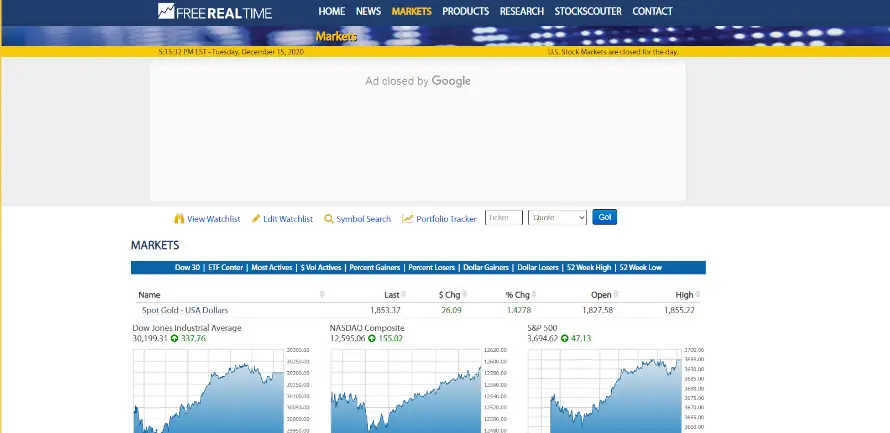Click Spot Gold high value 1,855.22
The height and width of the screenshot is (433, 890).
pyautogui.click(x=679, y=310)
